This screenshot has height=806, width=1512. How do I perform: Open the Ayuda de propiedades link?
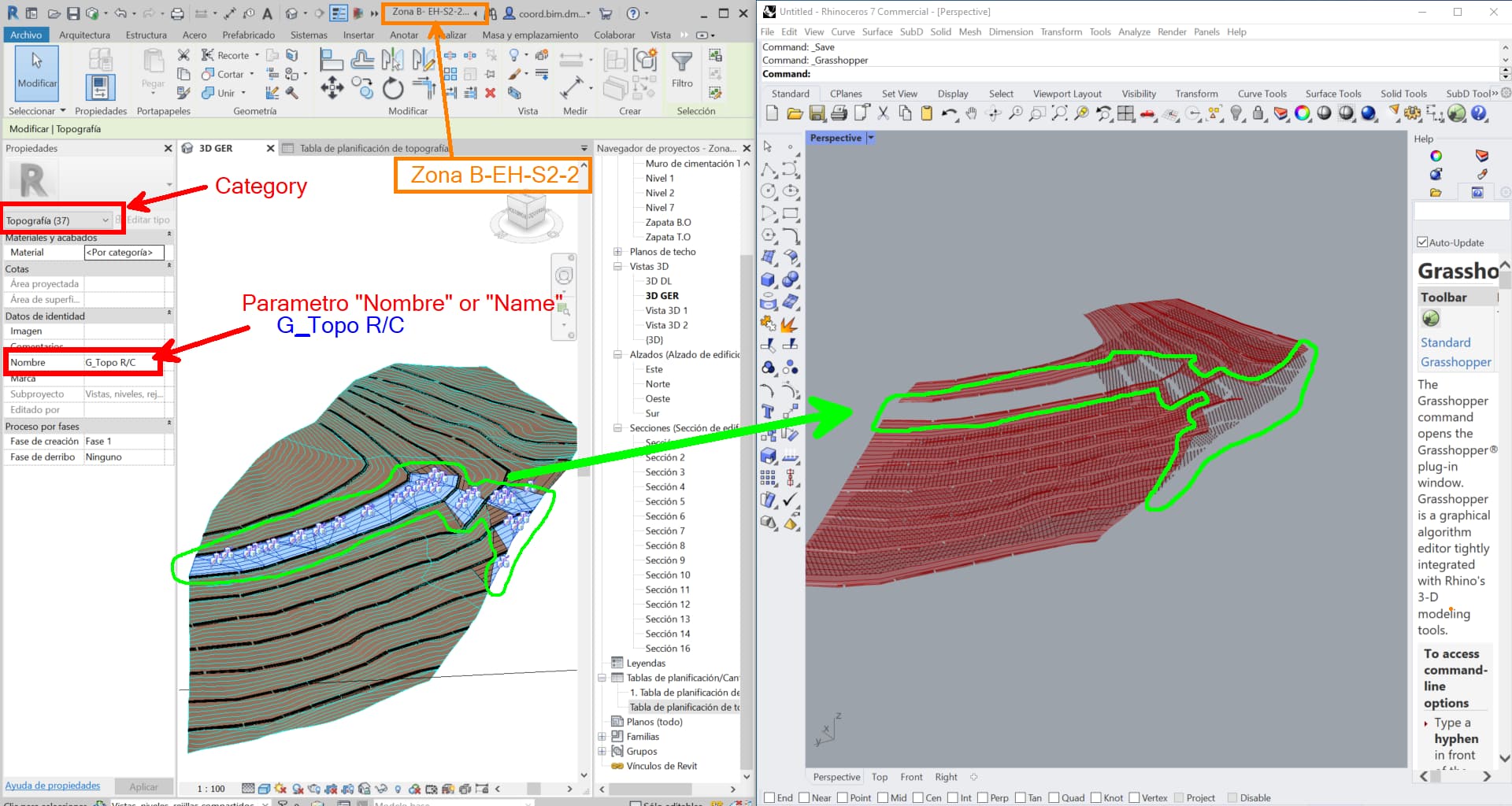coord(53,786)
